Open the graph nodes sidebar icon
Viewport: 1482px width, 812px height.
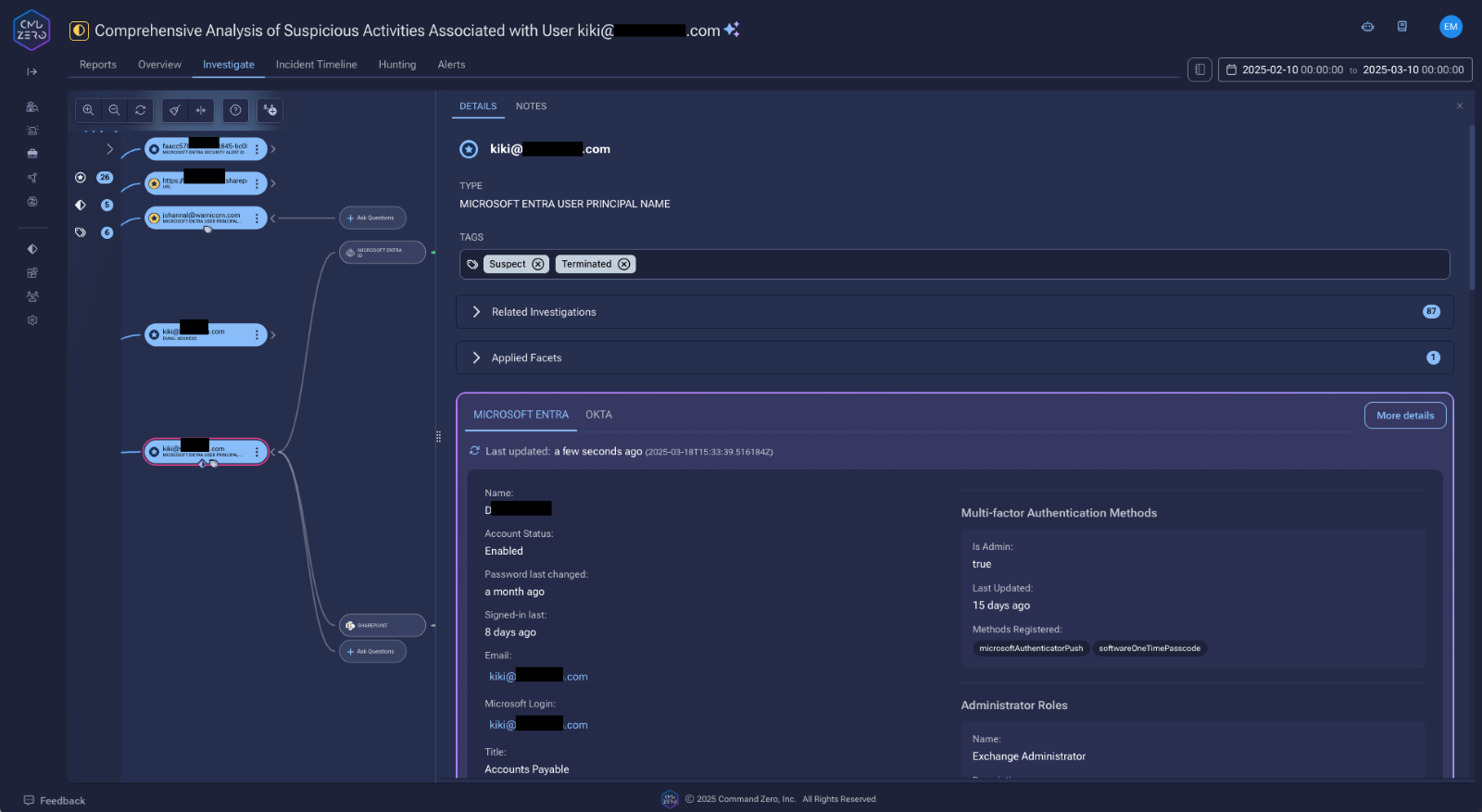pos(32,178)
